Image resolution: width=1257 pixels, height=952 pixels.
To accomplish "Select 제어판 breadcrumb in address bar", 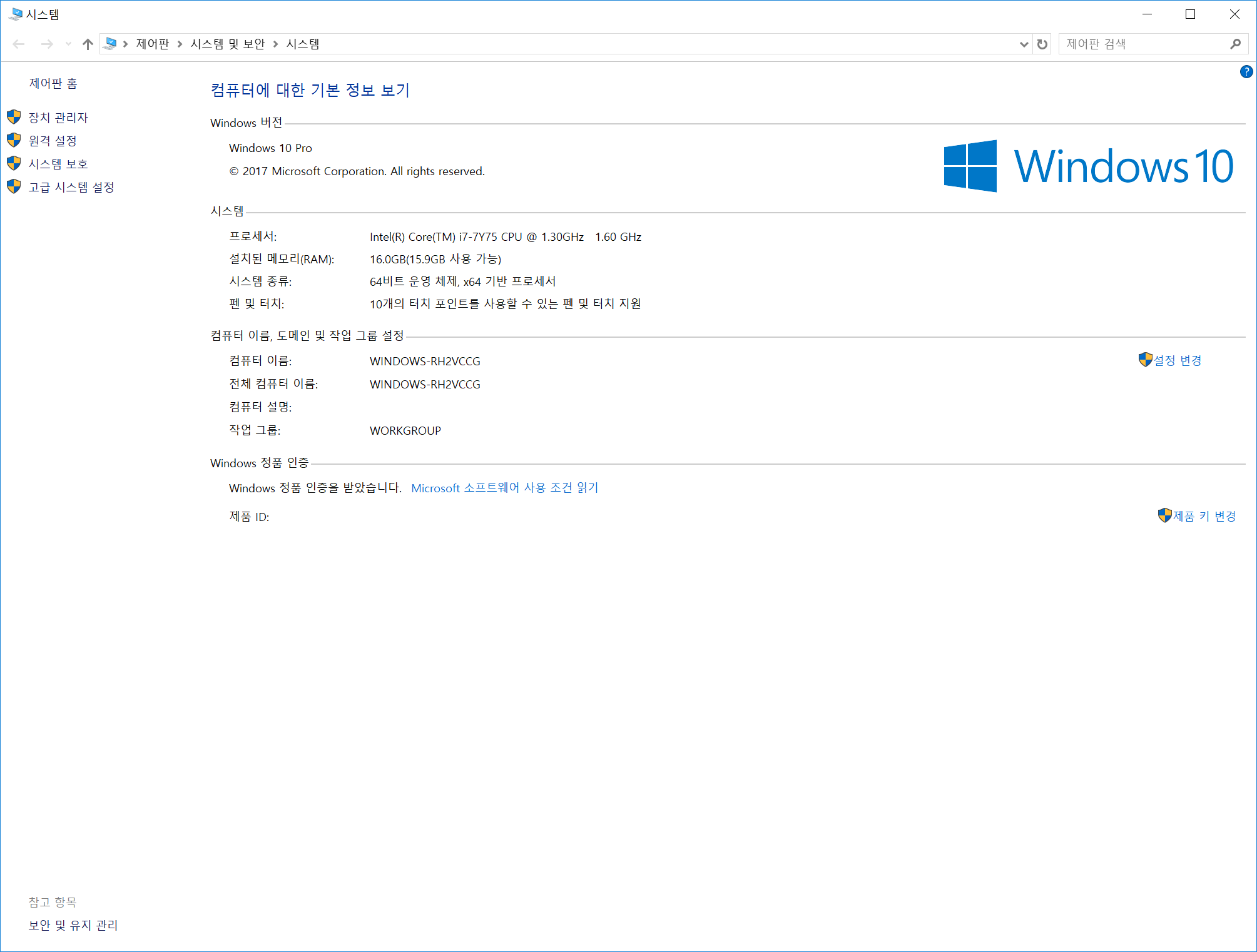I will click(x=153, y=44).
